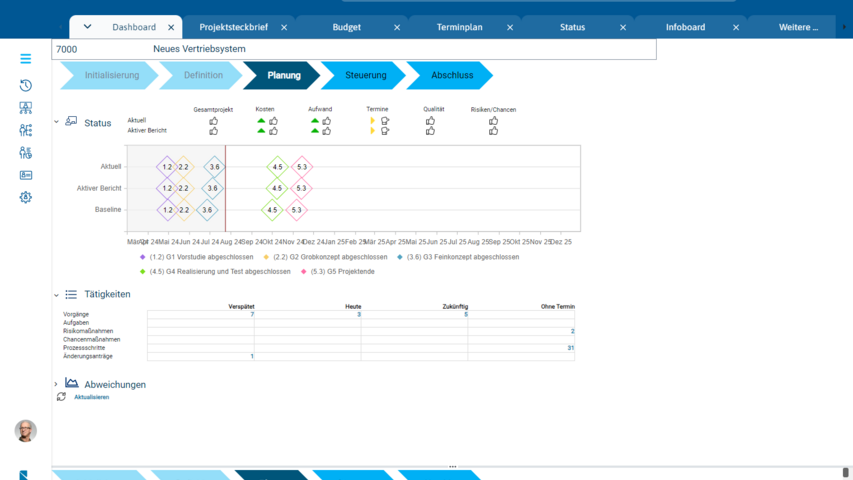Open the hamburger menu in the sidebar
Image resolution: width=853 pixels, height=480 pixels.
[26, 59]
